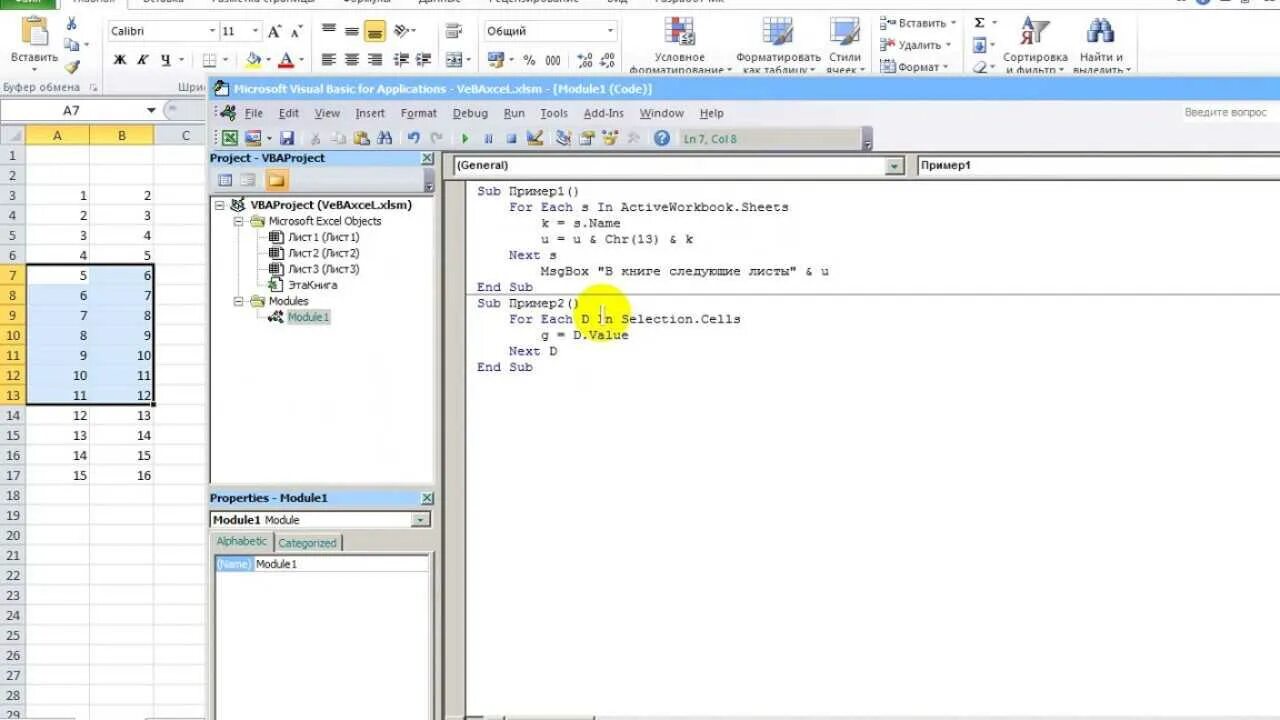Image resolution: width=1280 pixels, height=720 pixels.
Task: Undo the last action in VBA editor
Action: (413, 138)
